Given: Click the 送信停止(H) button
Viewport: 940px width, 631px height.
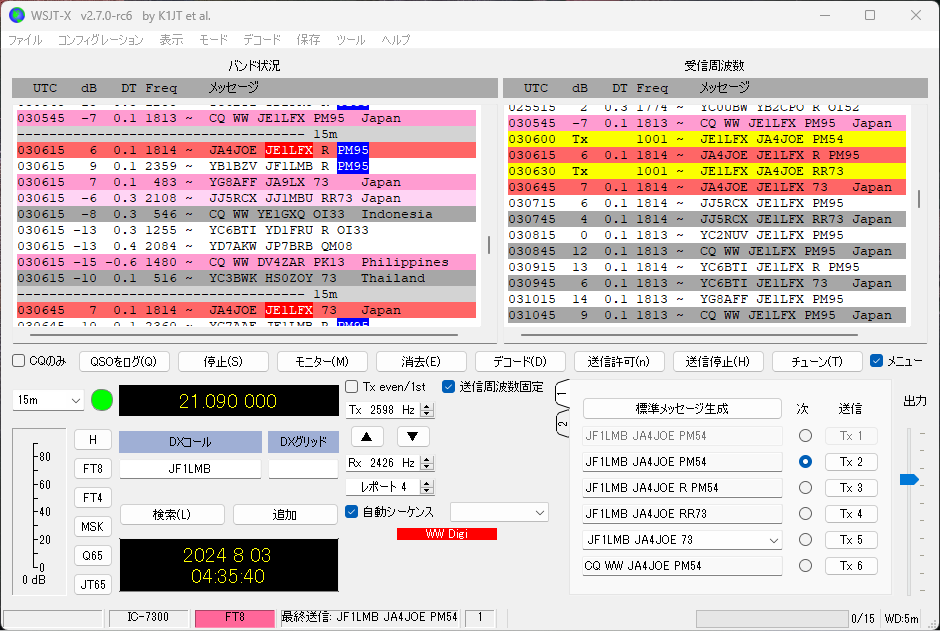Looking at the screenshot, I should [x=718, y=361].
